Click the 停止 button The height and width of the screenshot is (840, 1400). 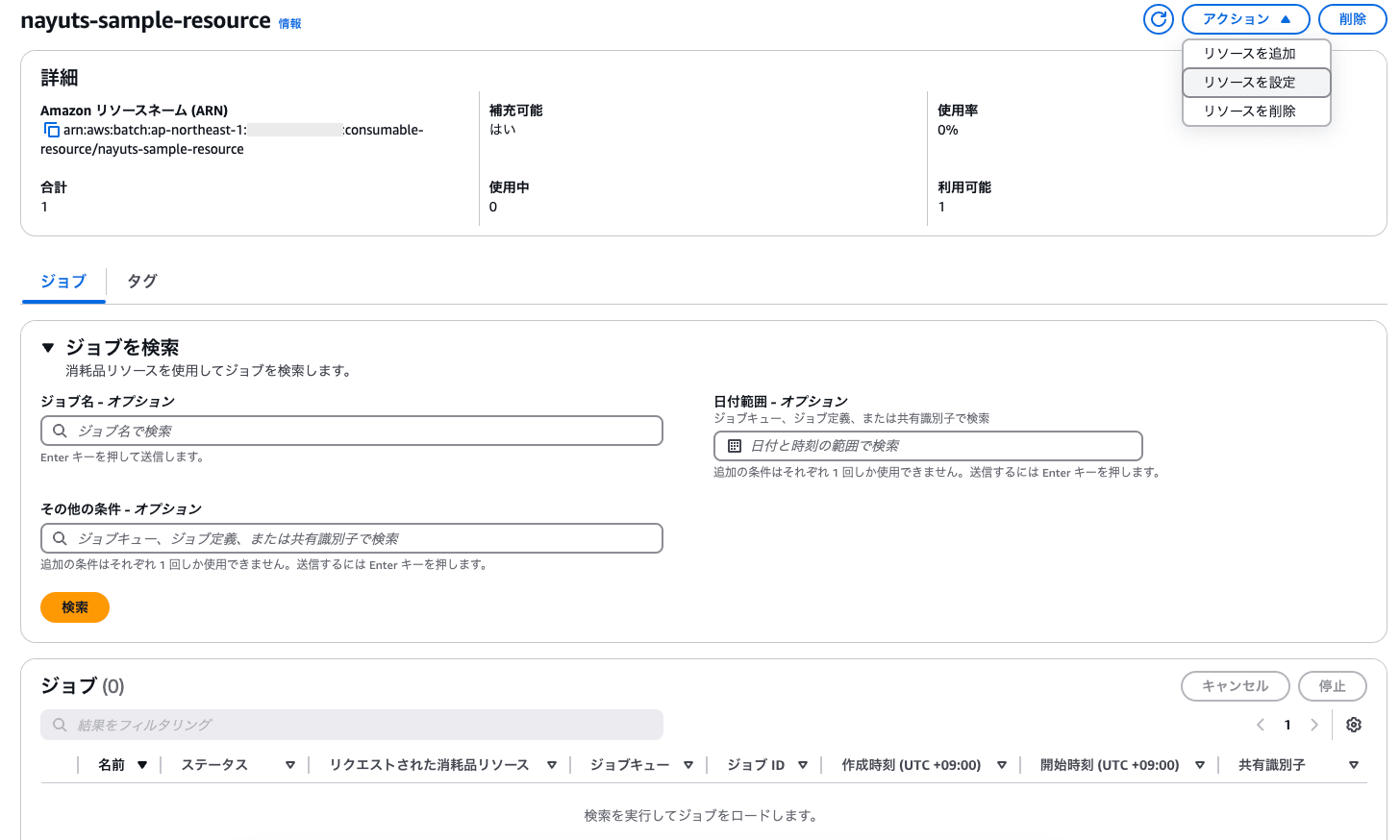point(1333,686)
